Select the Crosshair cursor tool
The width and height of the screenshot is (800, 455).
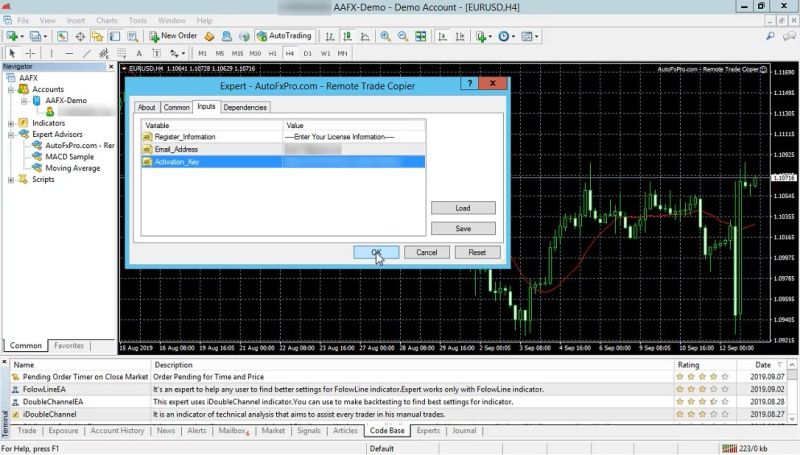point(31,53)
